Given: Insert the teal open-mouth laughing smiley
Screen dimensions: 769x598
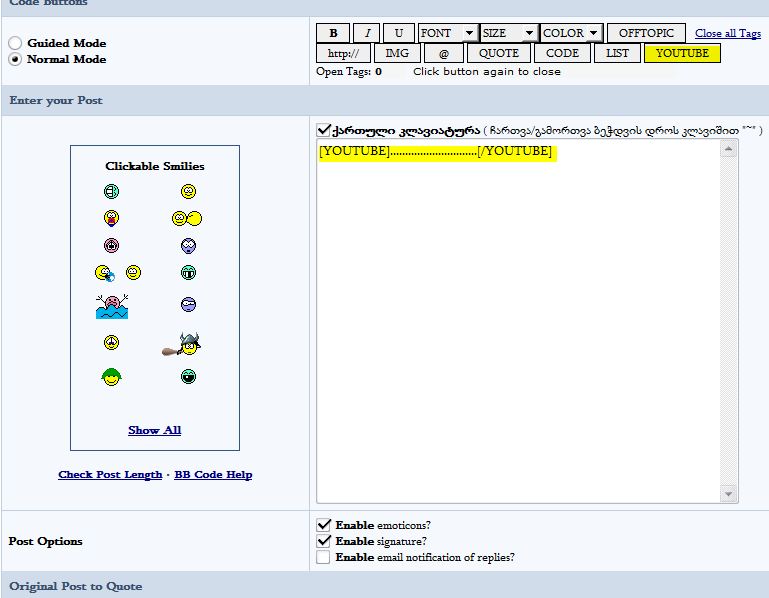Looking at the screenshot, I should [188, 376].
